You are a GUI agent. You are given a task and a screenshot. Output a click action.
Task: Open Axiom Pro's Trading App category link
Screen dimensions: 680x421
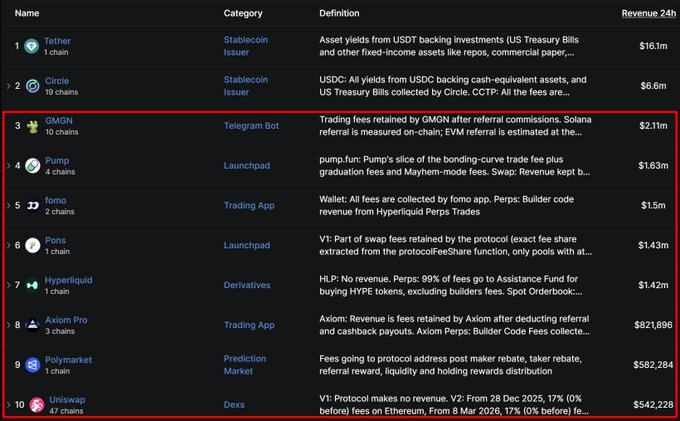(249, 325)
